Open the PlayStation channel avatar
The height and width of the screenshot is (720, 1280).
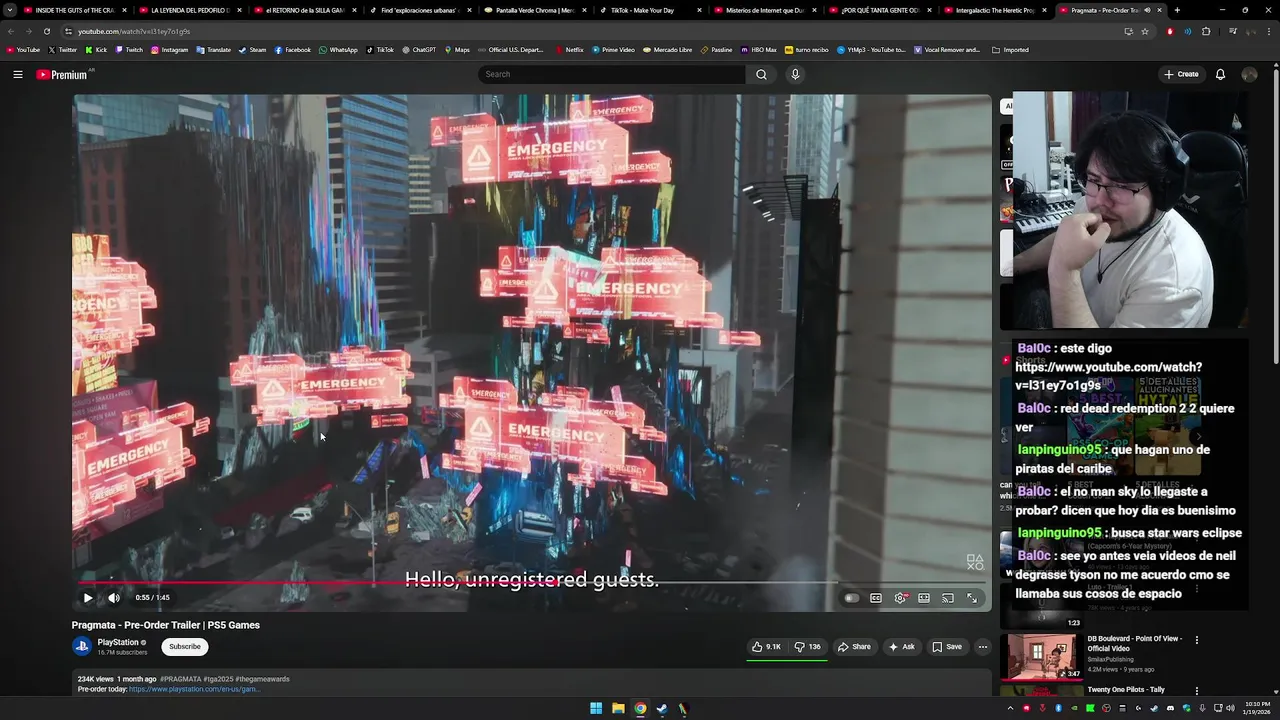coord(82,646)
